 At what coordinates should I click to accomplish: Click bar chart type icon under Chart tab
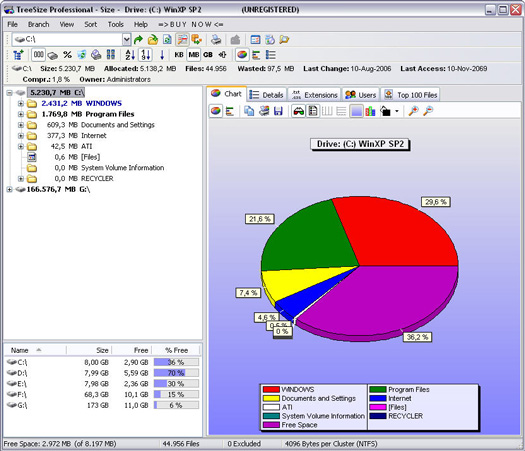pyautogui.click(x=230, y=111)
